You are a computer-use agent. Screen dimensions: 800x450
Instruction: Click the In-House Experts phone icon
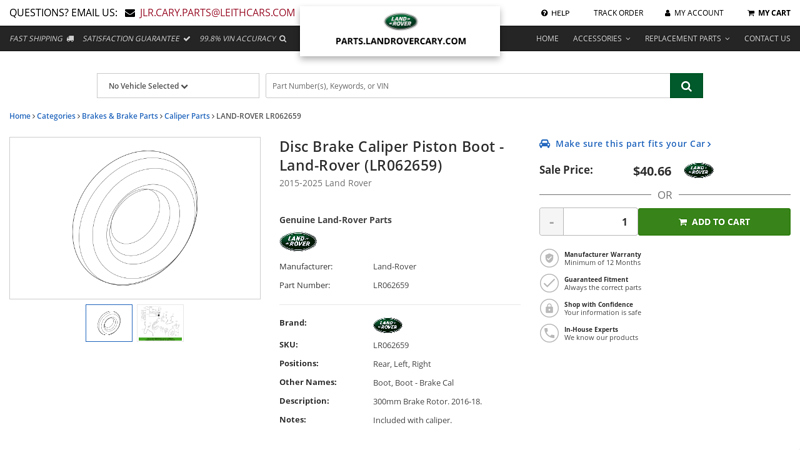549,333
